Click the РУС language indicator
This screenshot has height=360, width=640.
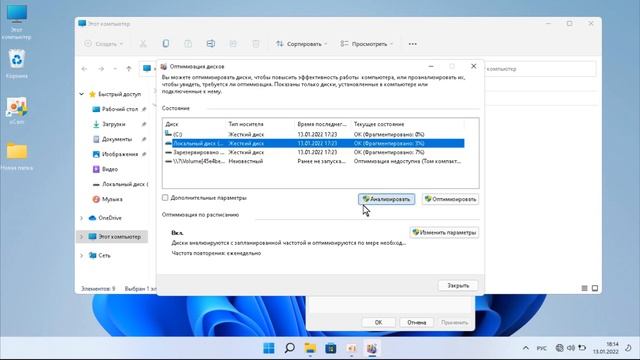point(542,348)
